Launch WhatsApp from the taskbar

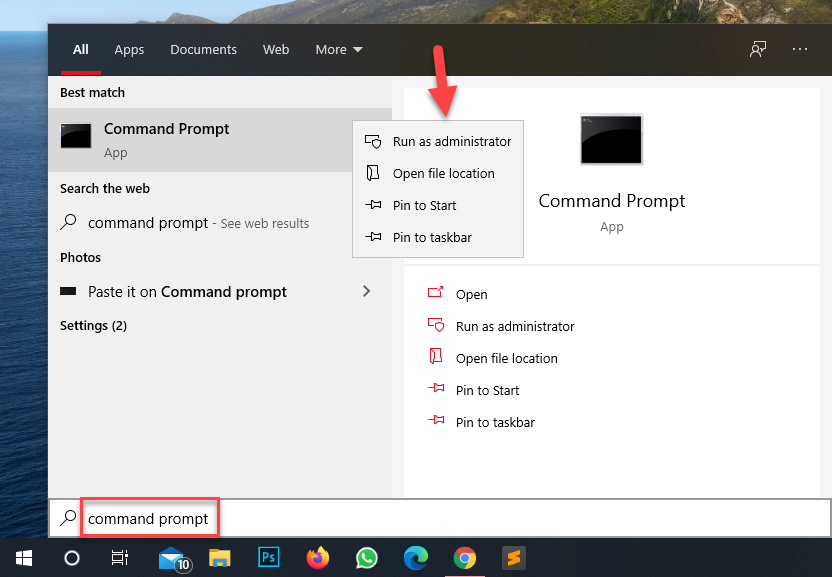[x=367, y=557]
